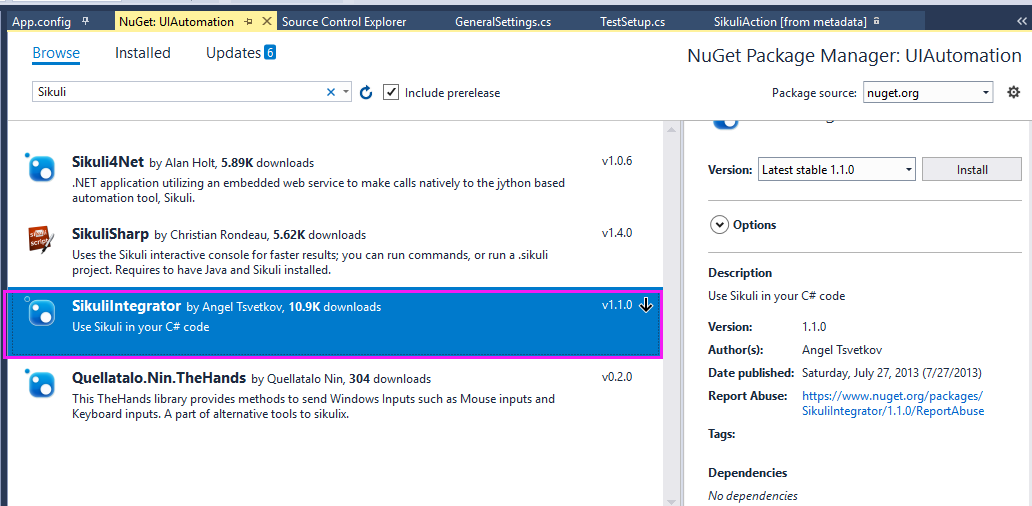
Task: Open the Report Abuse nuget.org link
Action: (893, 403)
